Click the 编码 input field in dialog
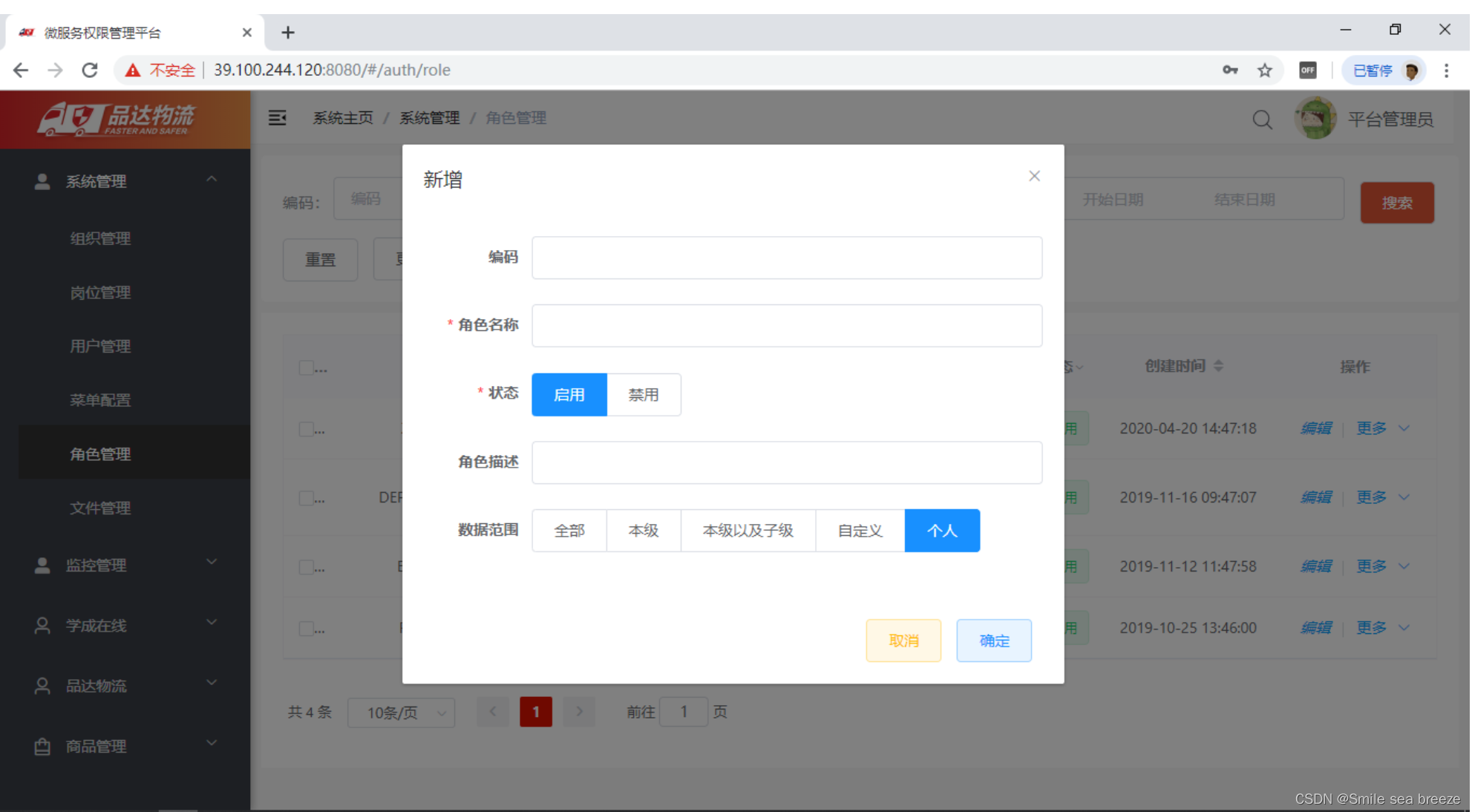Screen dimensions: 1472x812 pyautogui.click(x=787, y=258)
